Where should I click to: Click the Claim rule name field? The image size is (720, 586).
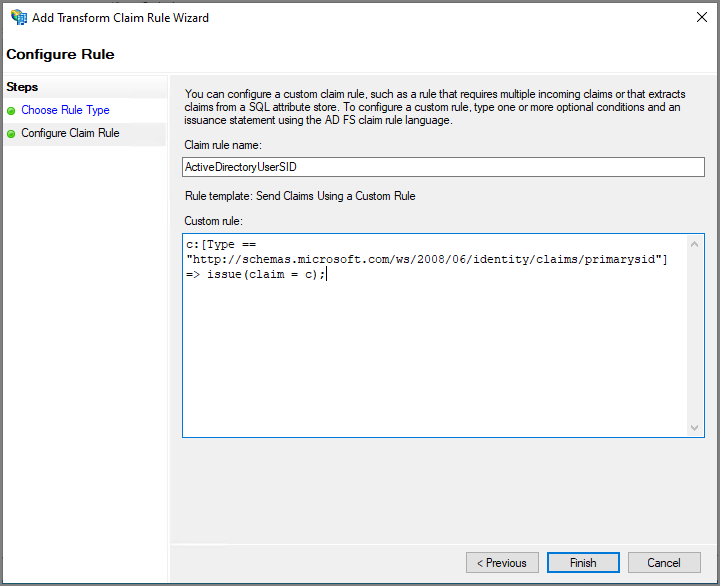(x=443, y=167)
